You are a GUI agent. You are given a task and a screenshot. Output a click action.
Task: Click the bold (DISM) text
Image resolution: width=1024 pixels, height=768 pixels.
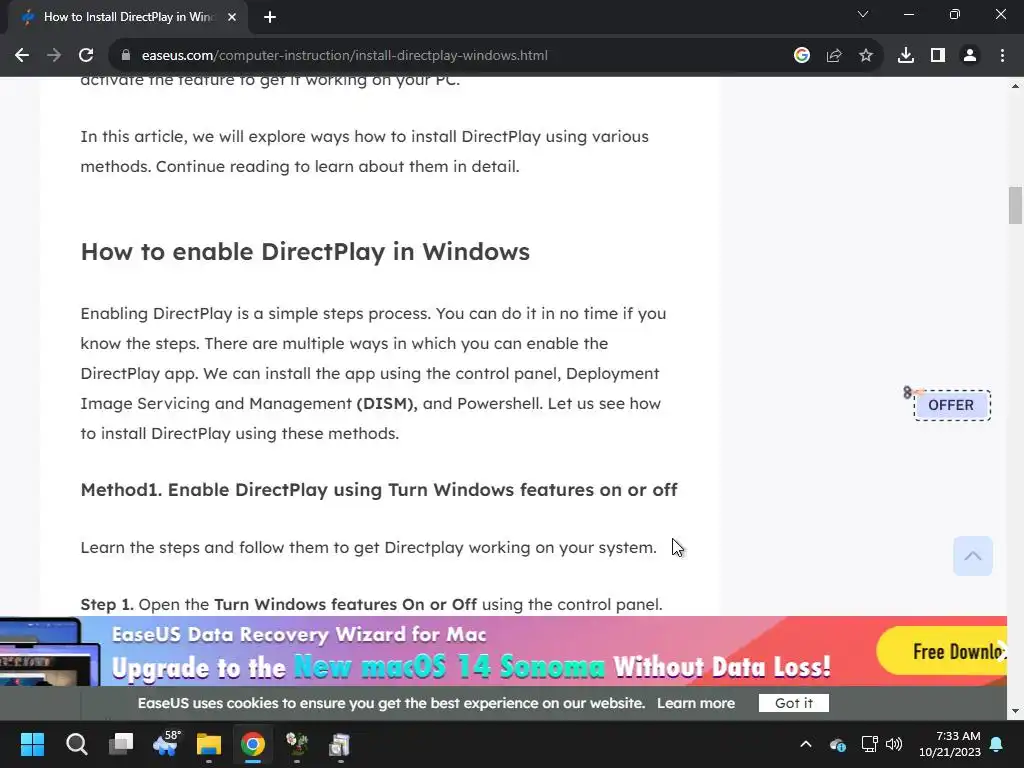coord(385,404)
